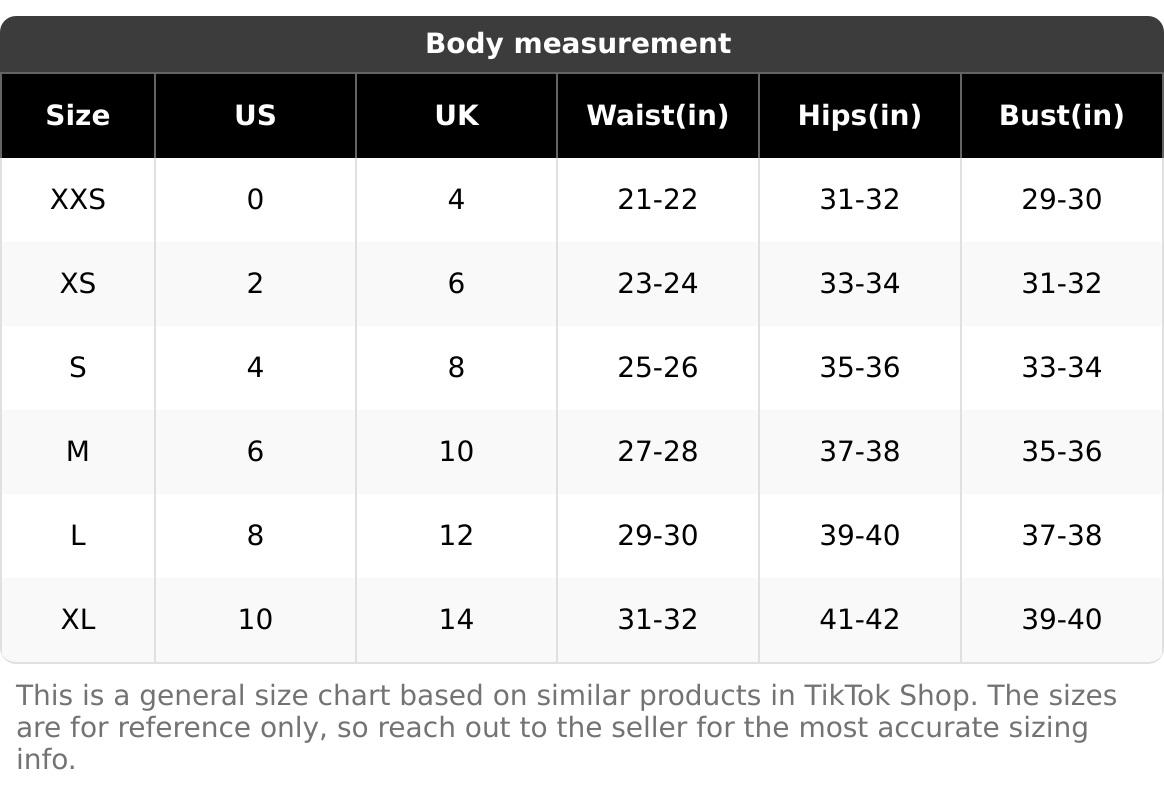
Task: Select the M size row label
Action: tap(78, 452)
